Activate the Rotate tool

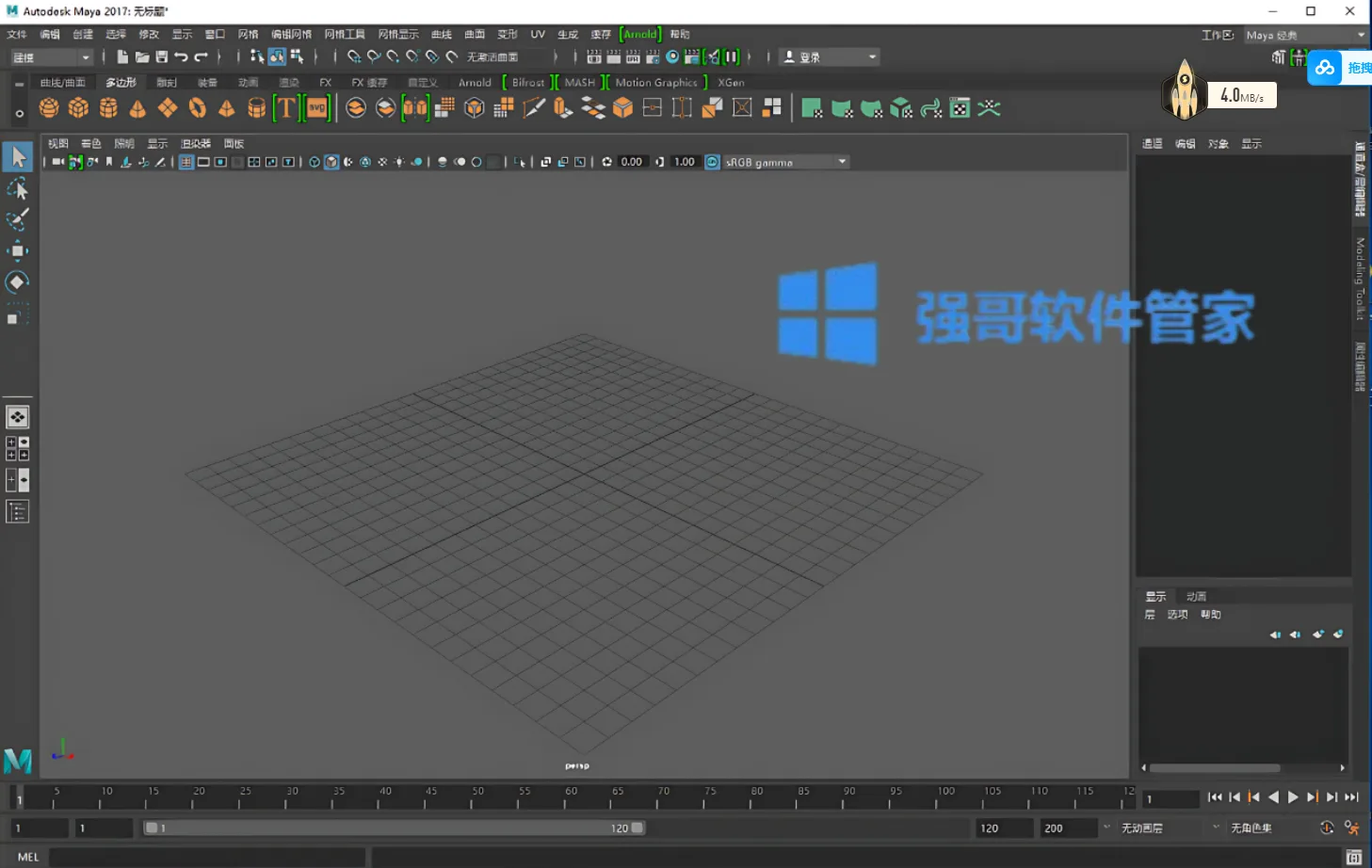coord(18,281)
